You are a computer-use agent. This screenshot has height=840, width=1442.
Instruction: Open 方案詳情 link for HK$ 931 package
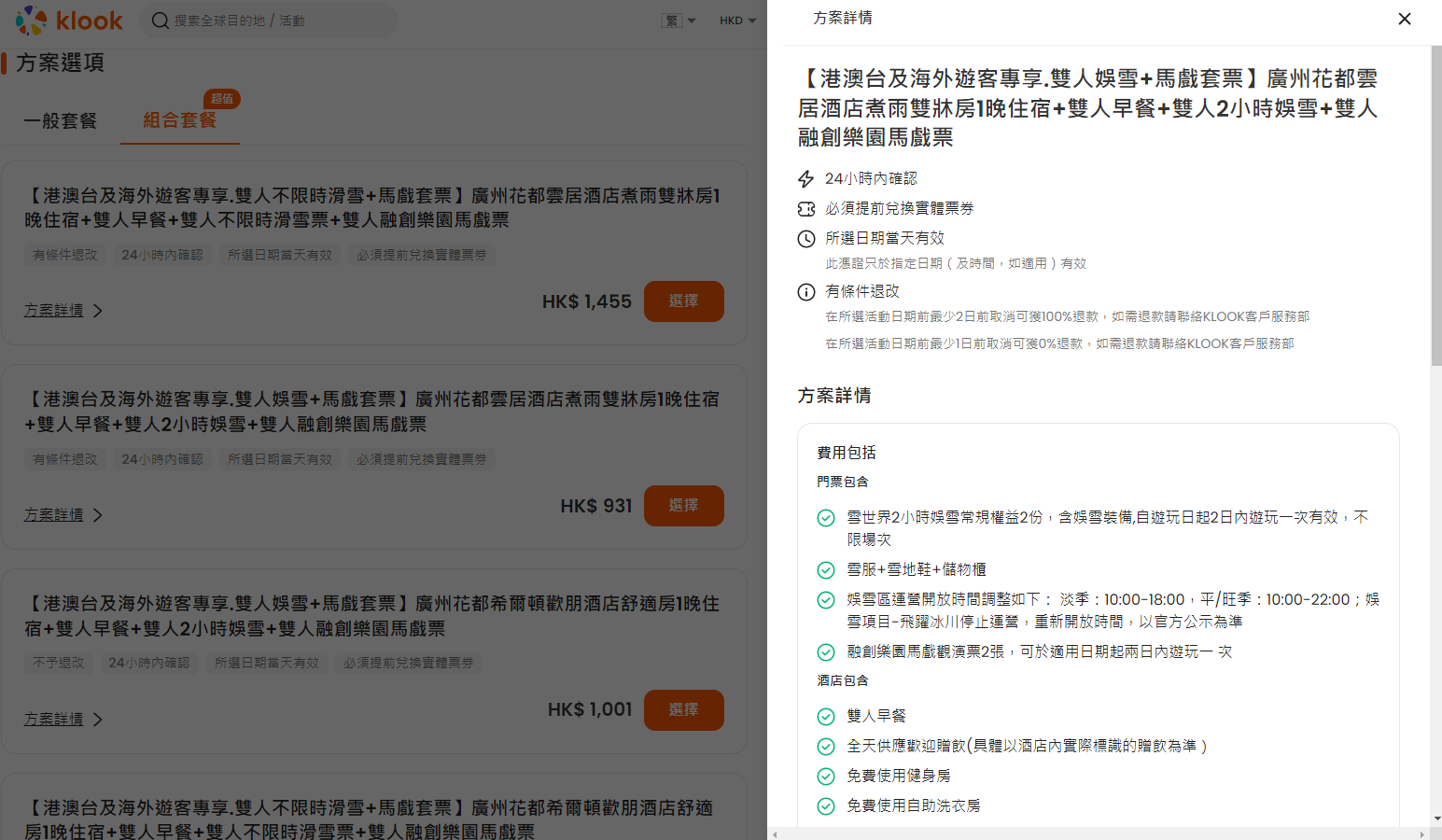click(54, 514)
